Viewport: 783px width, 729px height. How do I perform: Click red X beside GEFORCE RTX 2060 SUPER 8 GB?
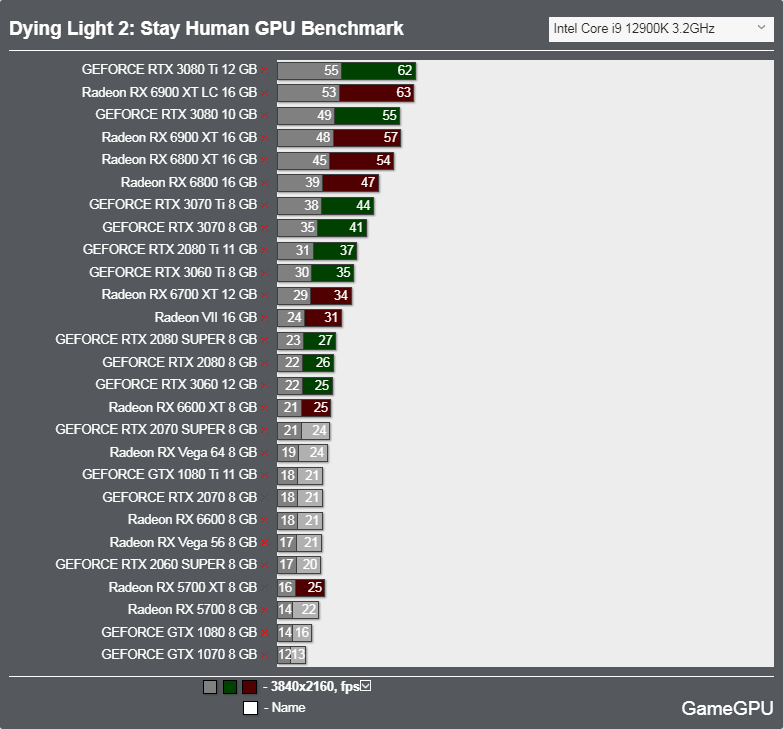coord(265,565)
